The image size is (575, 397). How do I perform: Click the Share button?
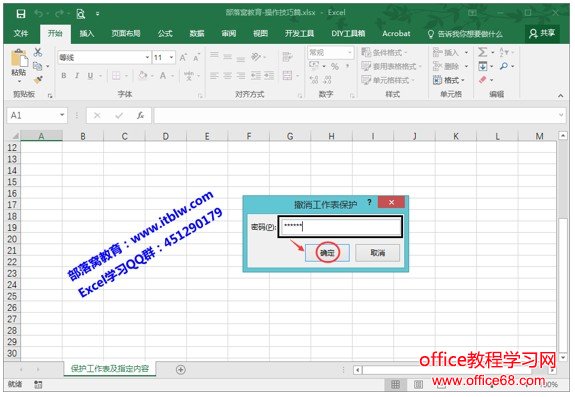pyautogui.click(x=542, y=33)
